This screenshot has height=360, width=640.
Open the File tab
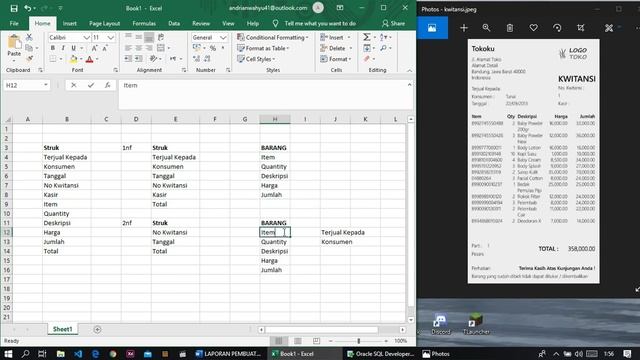[14, 23]
